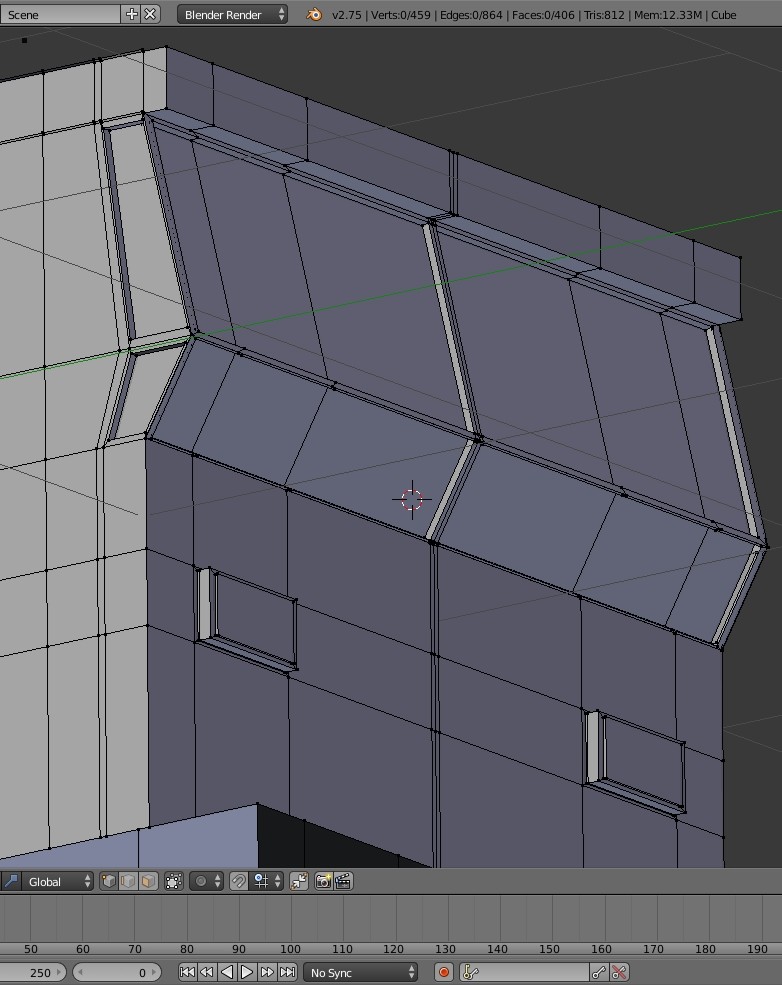Enable face select mode
Screen dimensions: 782x985
click(148, 881)
